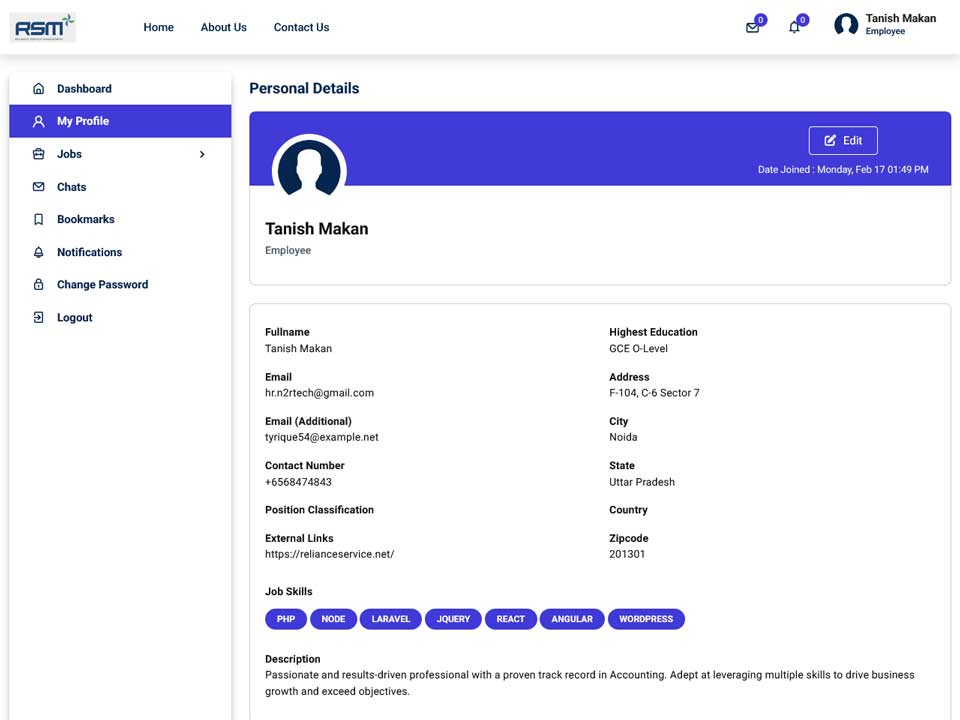This screenshot has width=960, height=720.
Task: Click the Jobs briefcase icon
Action: [x=39, y=154]
